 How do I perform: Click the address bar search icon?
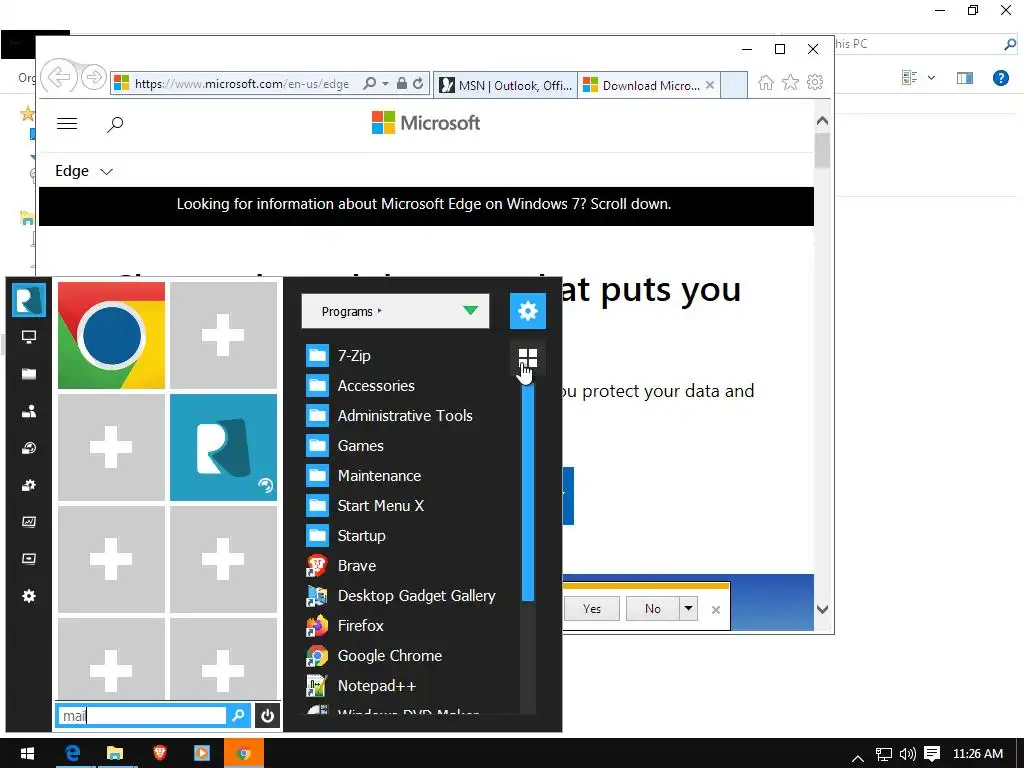click(x=370, y=84)
